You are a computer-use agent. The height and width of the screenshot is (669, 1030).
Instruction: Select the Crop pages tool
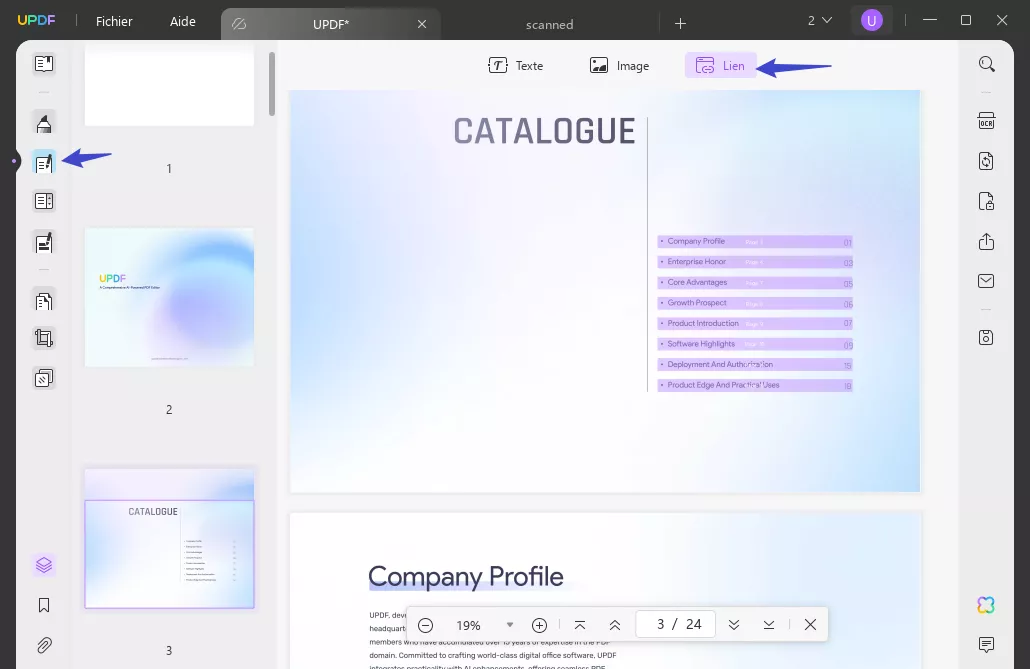coord(44,338)
